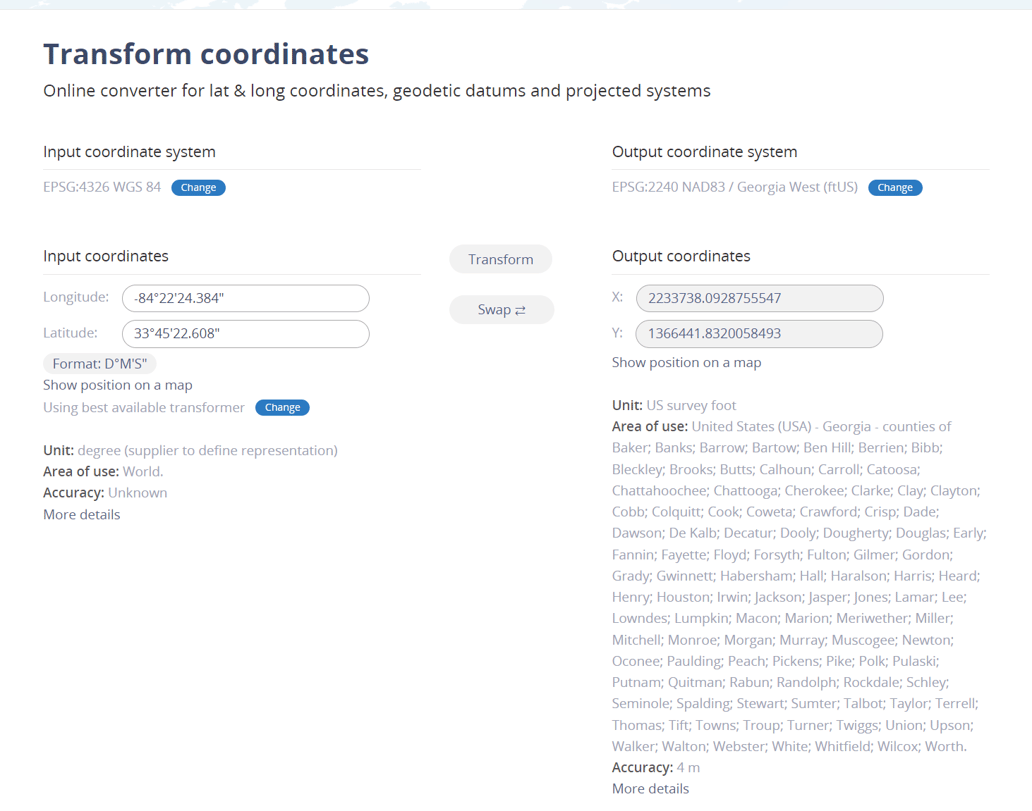The height and width of the screenshot is (811, 1032).
Task: Click the Longitude input field
Action: click(245, 298)
